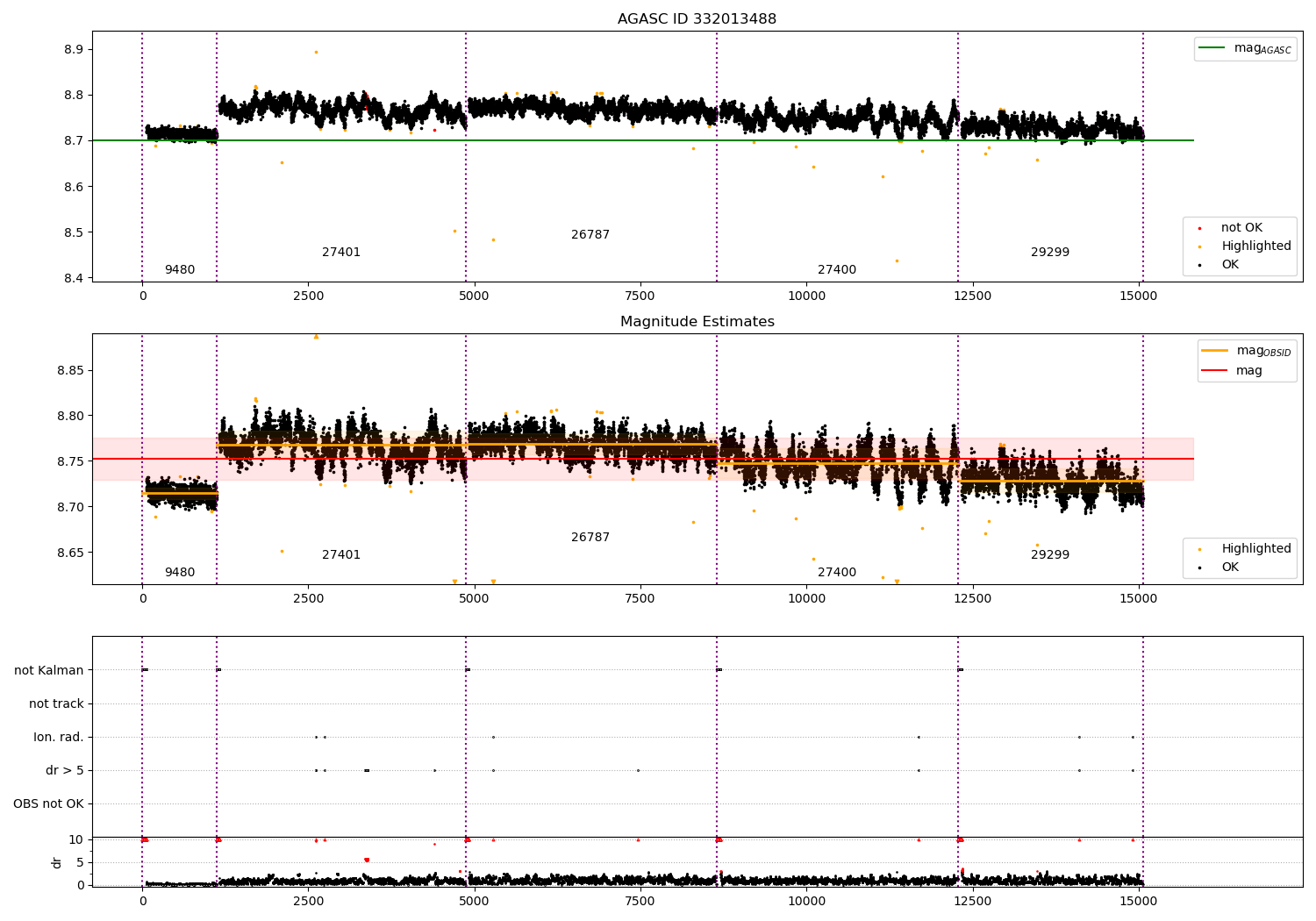
Task: Select the mag OBSID legend entry
Action: pos(1247,351)
